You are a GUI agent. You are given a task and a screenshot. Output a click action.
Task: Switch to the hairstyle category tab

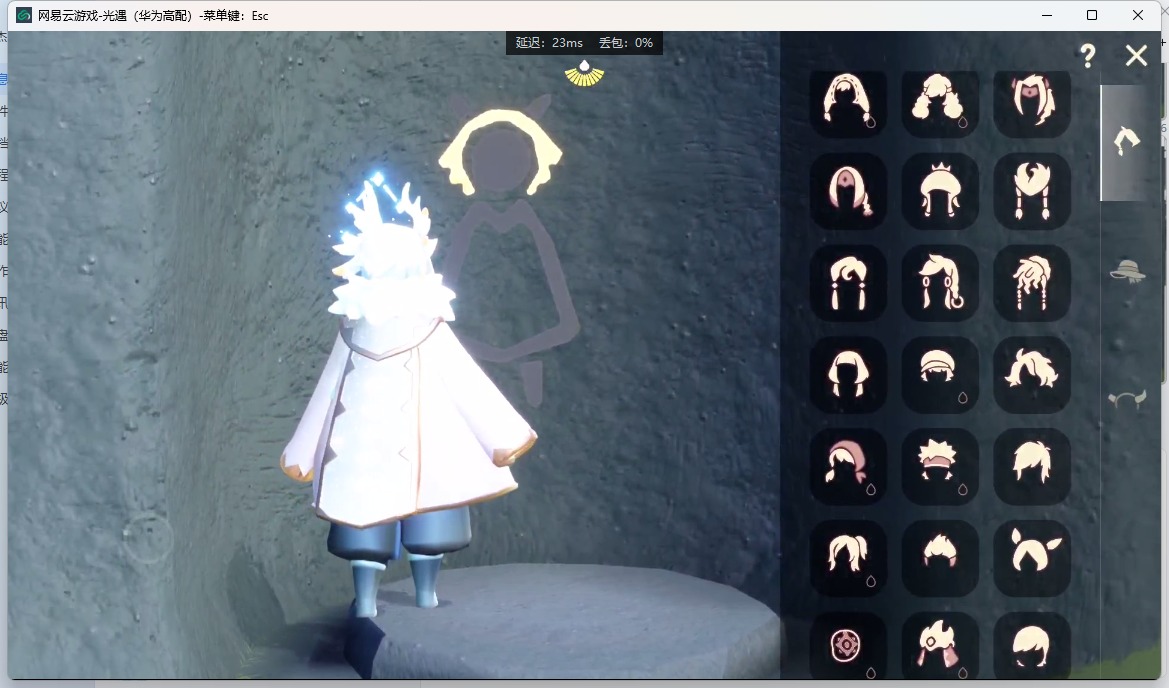coord(1127,141)
